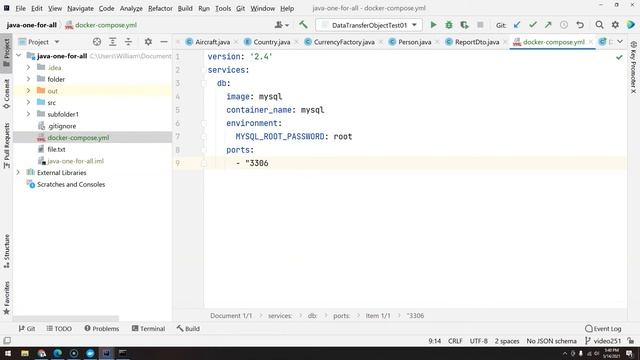The width and height of the screenshot is (640, 360).
Task: Open Key Promoter X side panel
Action: pyautogui.click(x=633, y=67)
